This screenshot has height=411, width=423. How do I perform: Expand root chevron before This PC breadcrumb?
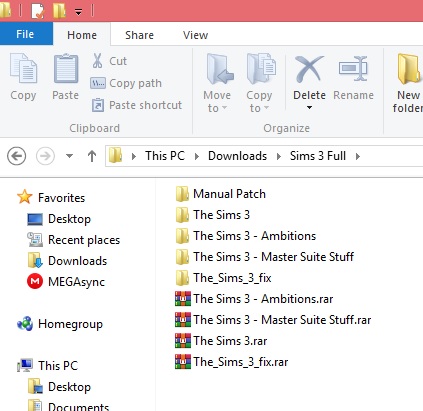click(134, 156)
